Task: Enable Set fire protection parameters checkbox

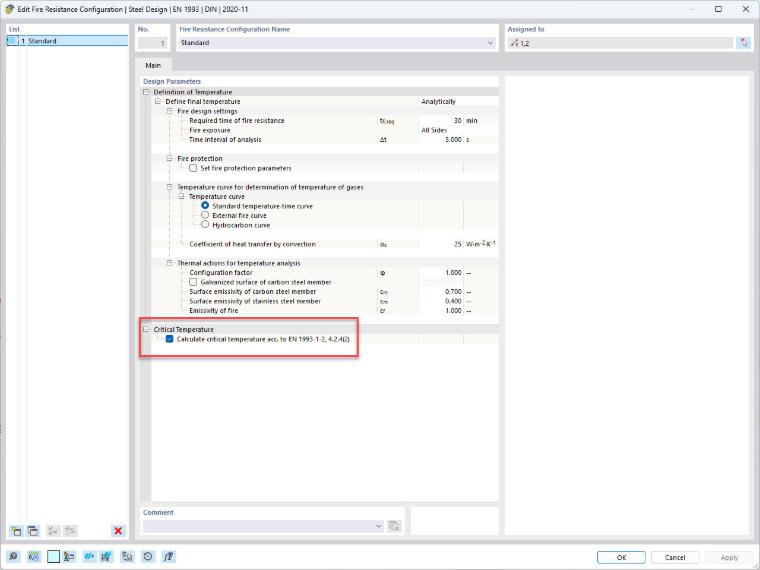Action: coord(193,168)
